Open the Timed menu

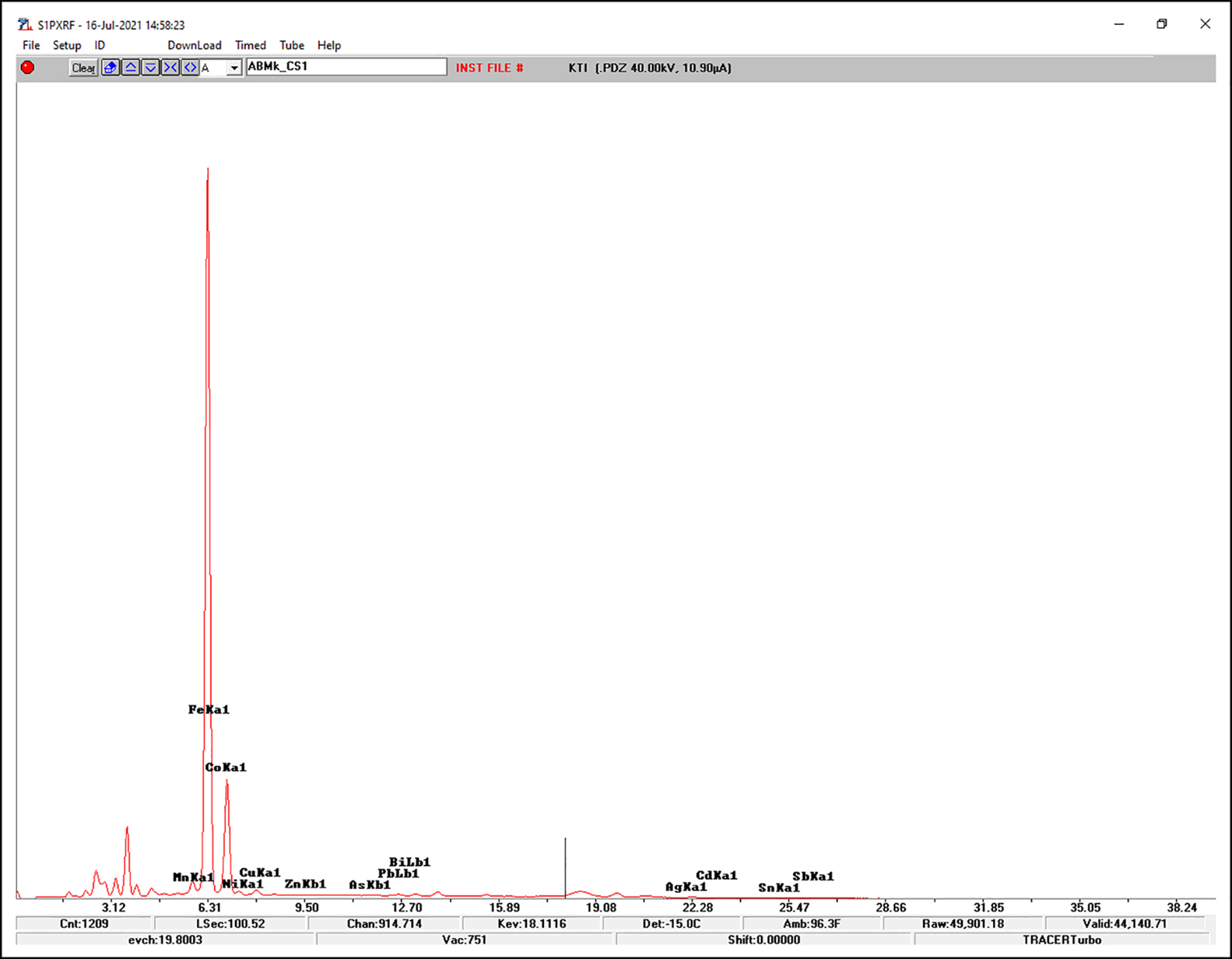click(x=251, y=45)
